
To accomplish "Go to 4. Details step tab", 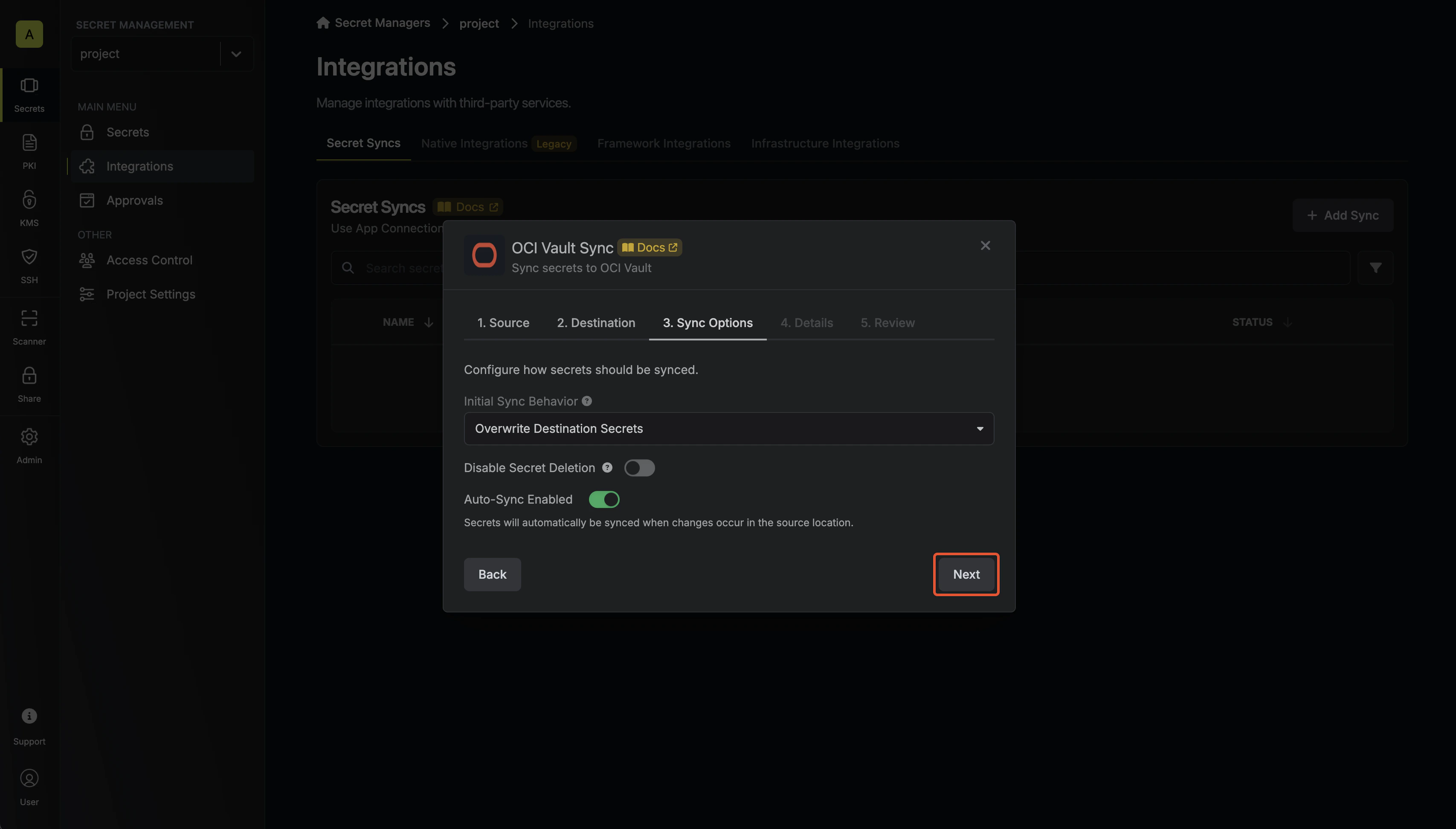I will [x=806, y=323].
